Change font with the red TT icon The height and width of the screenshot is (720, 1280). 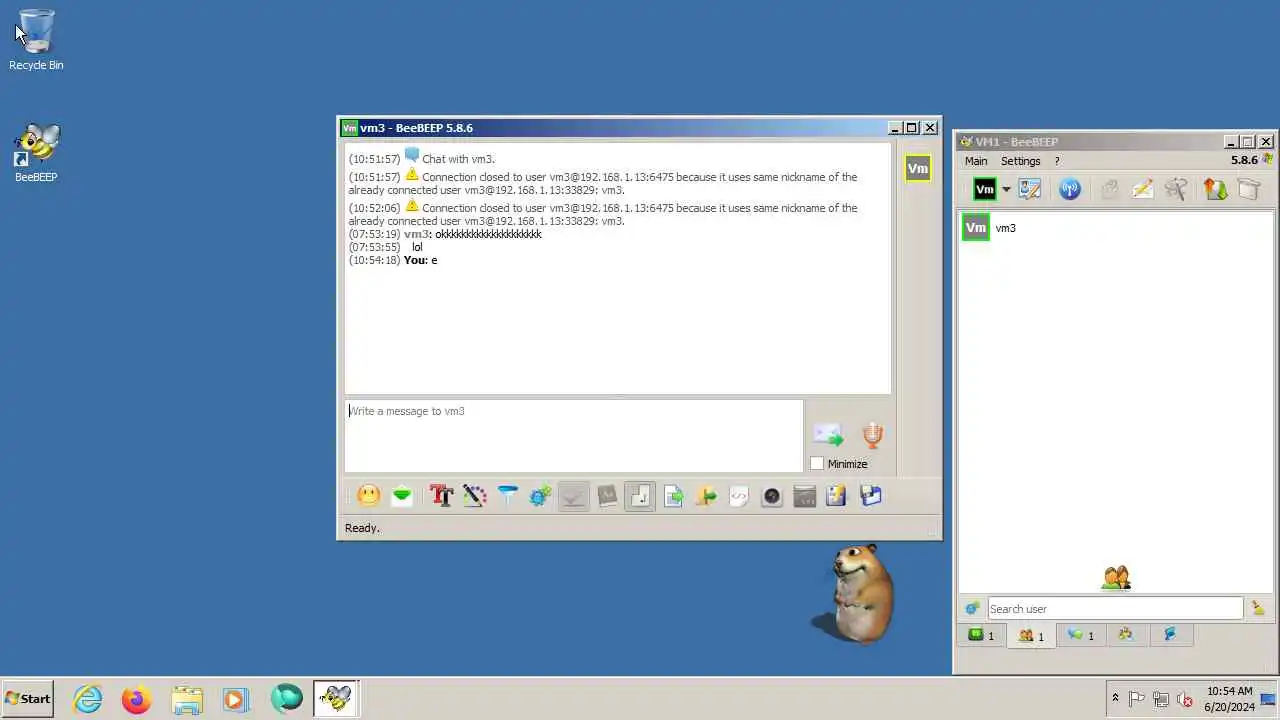[x=441, y=496]
